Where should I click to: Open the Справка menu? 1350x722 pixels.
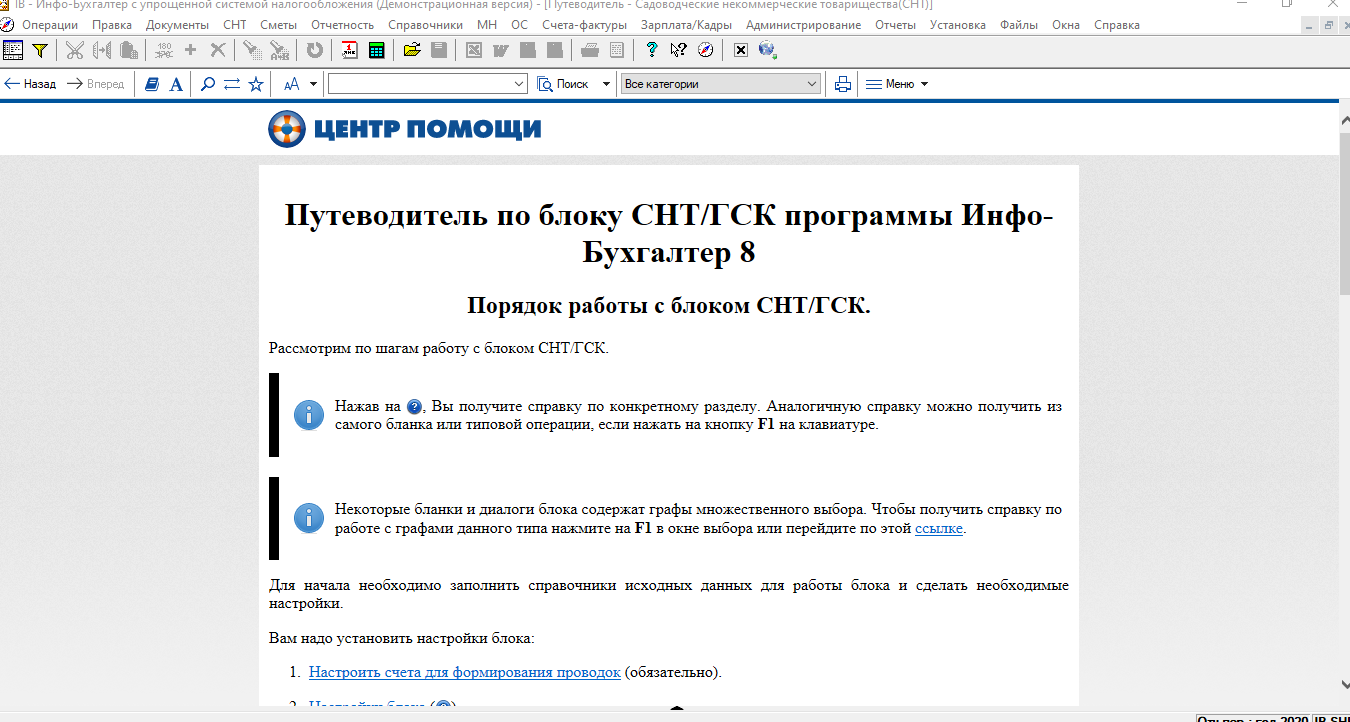1117,25
